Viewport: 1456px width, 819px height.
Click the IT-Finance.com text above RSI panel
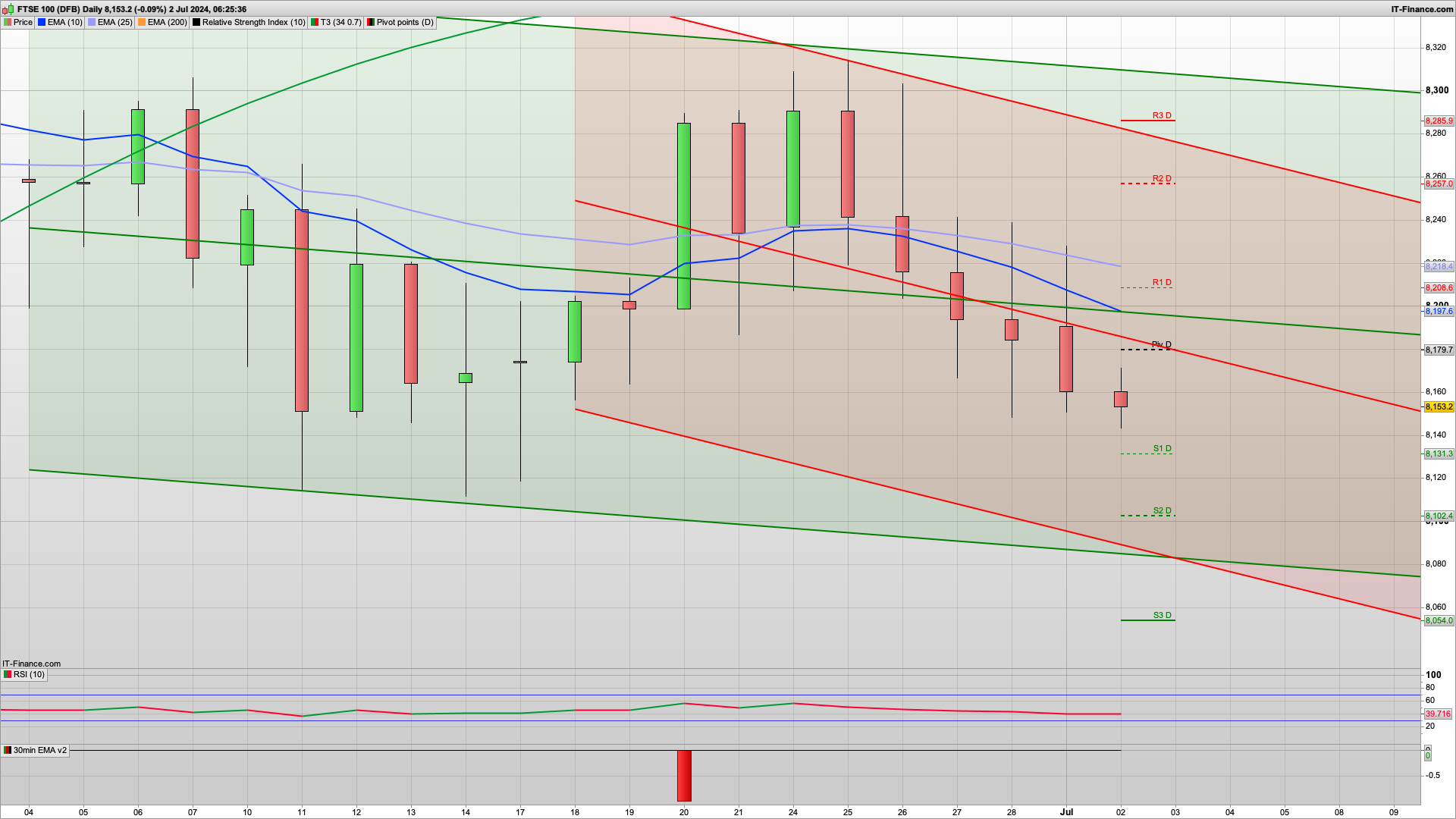31,664
